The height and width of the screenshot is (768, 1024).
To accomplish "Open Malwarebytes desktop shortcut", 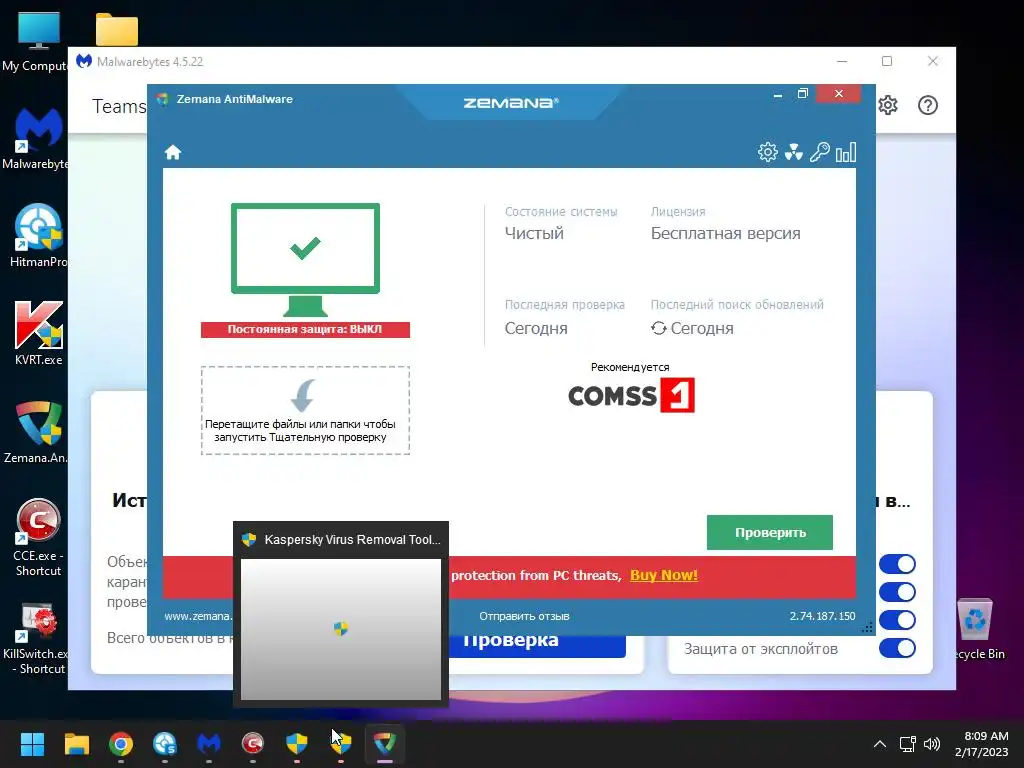I will point(36,138).
